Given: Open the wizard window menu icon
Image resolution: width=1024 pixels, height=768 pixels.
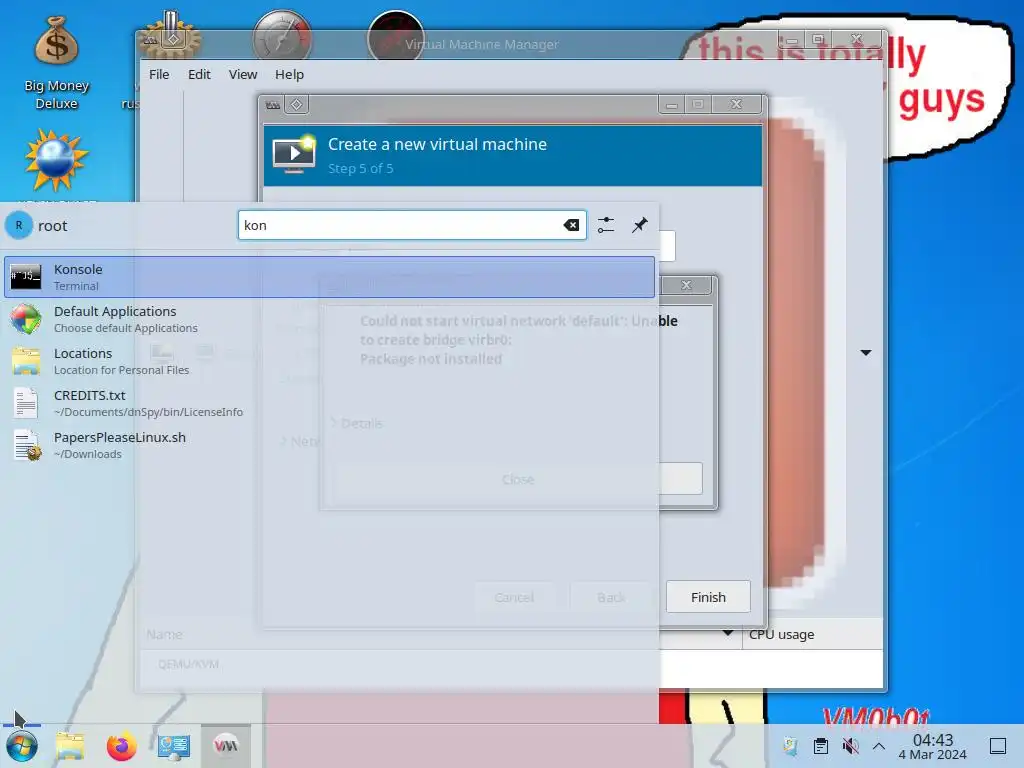Looking at the screenshot, I should 273,104.
